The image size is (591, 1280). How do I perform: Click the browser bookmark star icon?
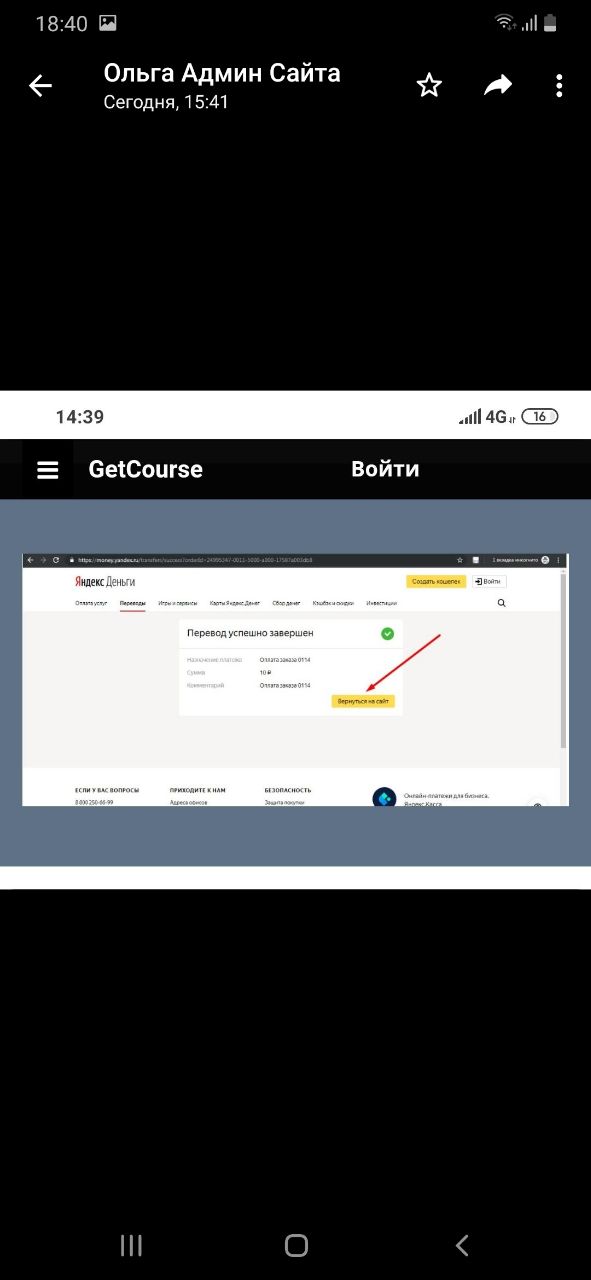click(460, 560)
